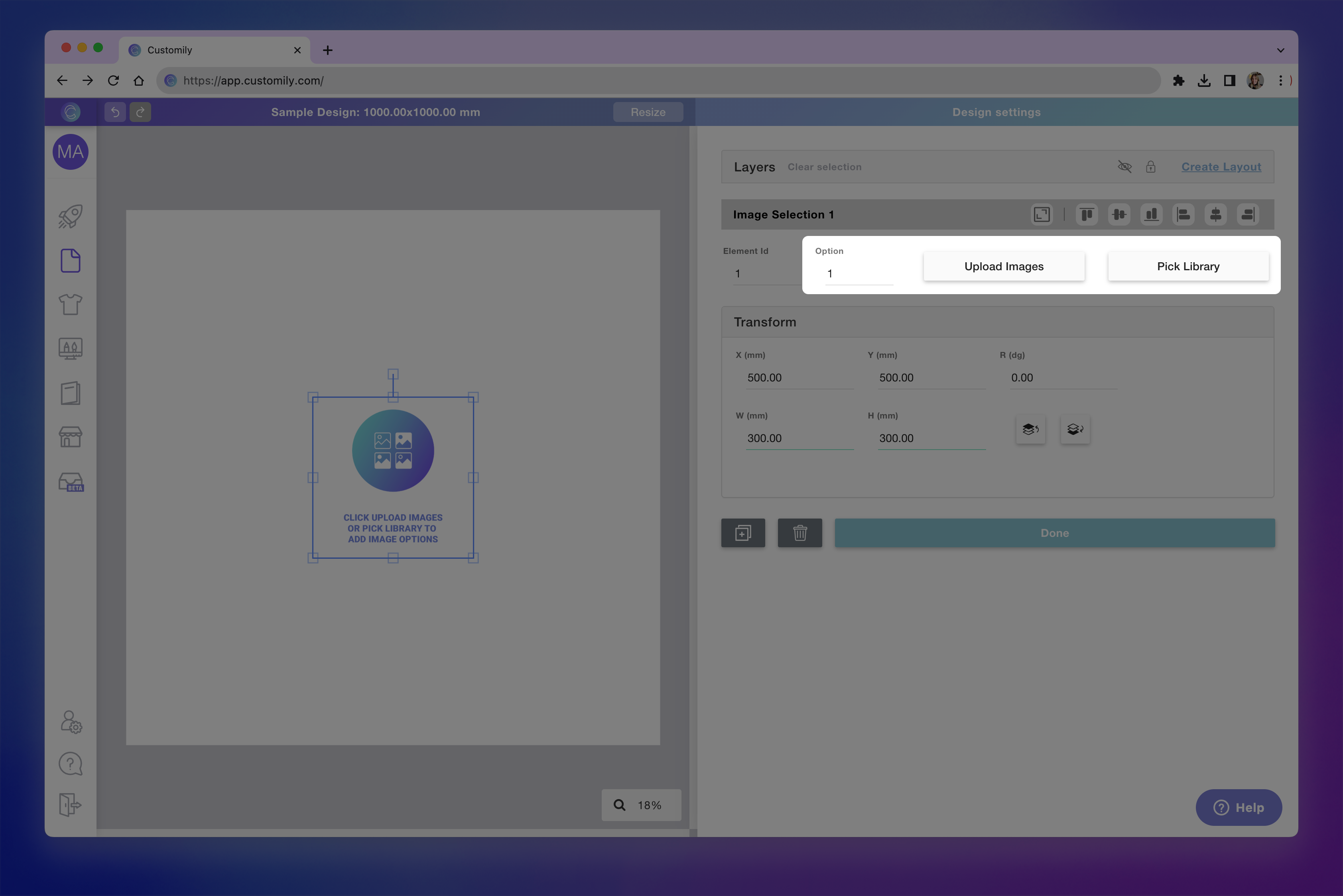The height and width of the screenshot is (896, 1343).
Task: Expand the Image Selection 1 layer row
Action: (1042, 214)
